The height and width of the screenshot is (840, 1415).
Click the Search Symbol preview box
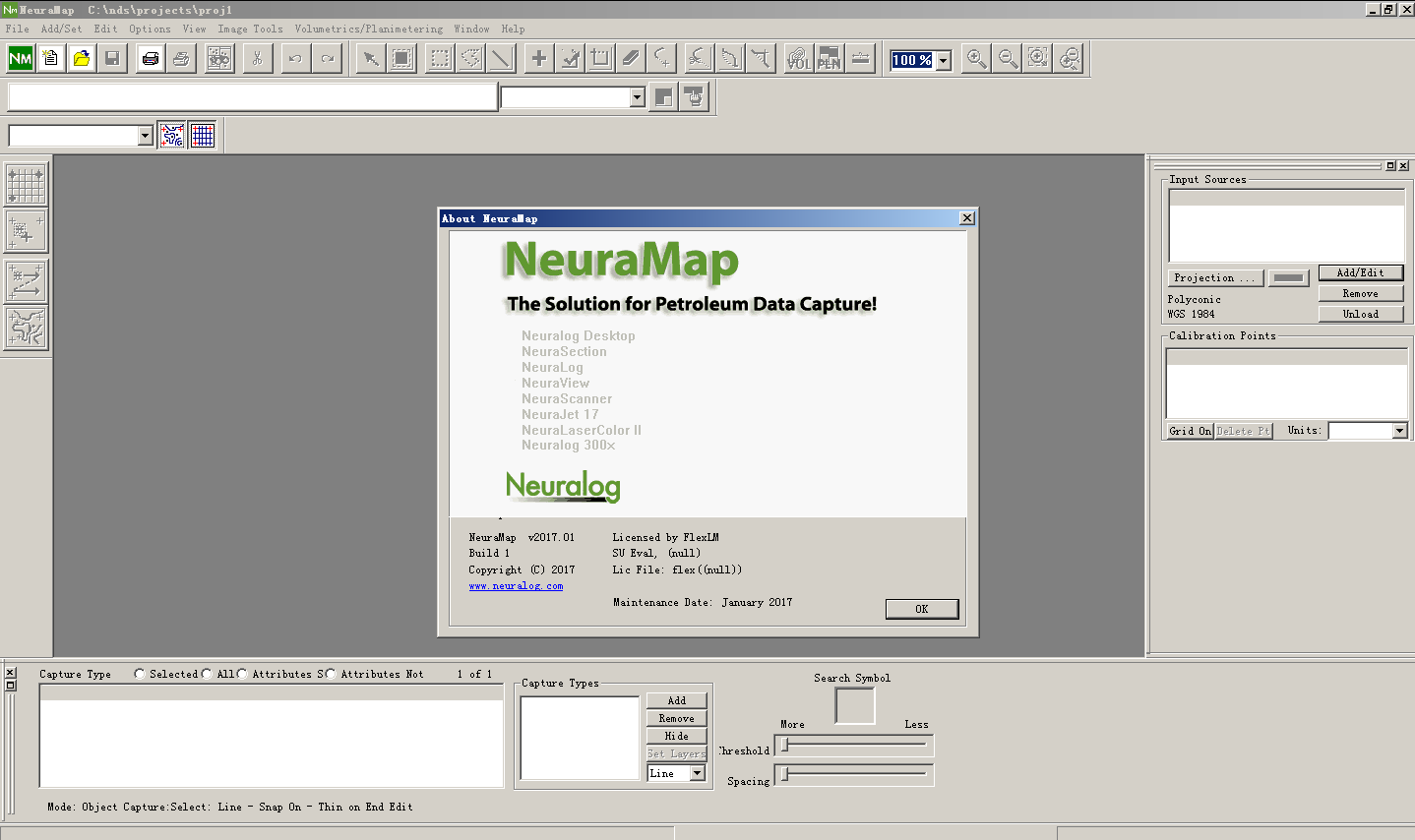click(855, 705)
